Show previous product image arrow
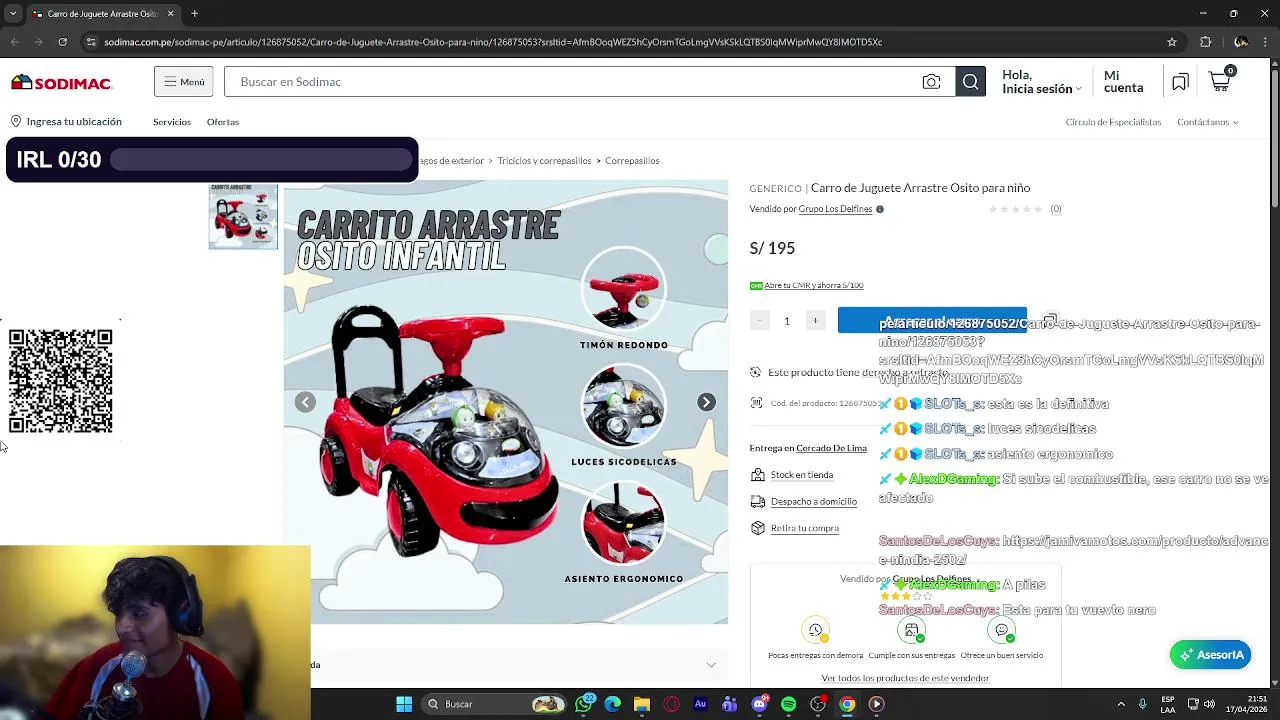The width and height of the screenshot is (1280, 720). (305, 402)
